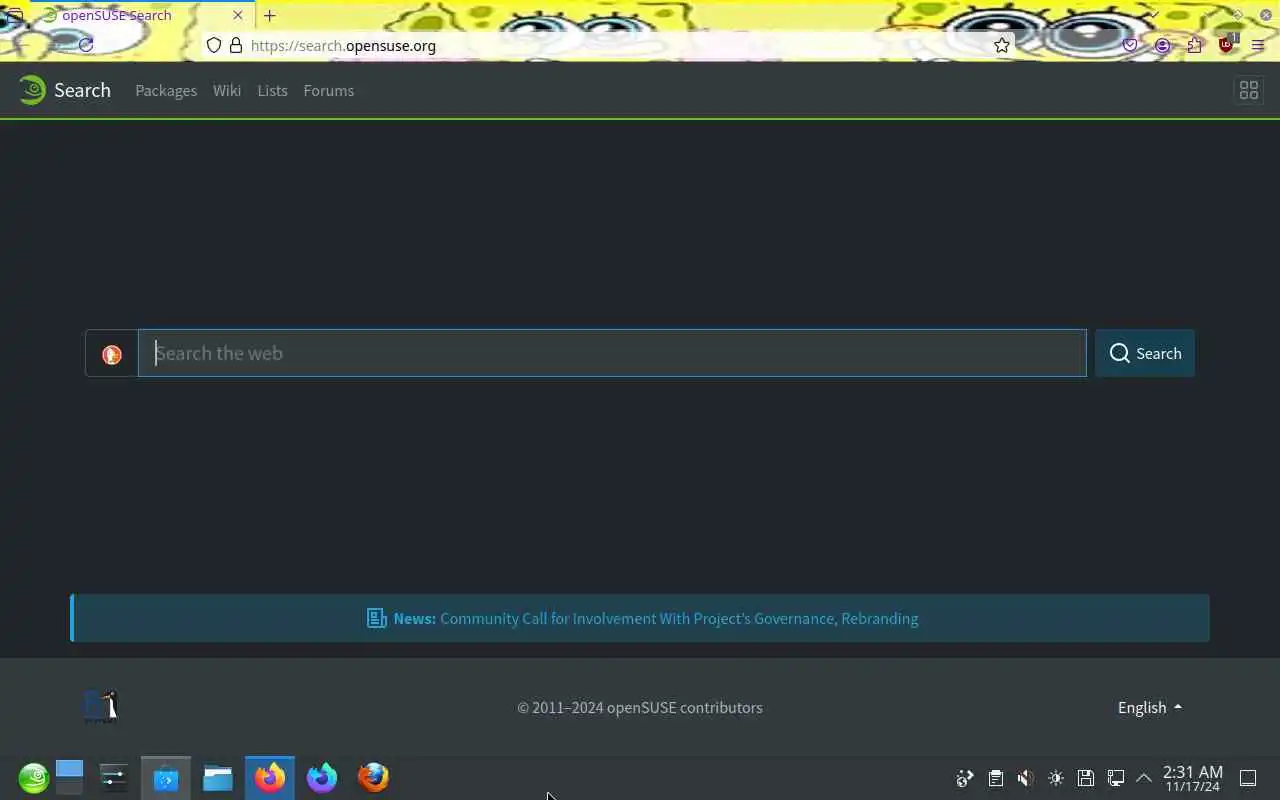Screen dimensions: 1280x800
Task: Open Firefox account icon
Action: [1162, 45]
